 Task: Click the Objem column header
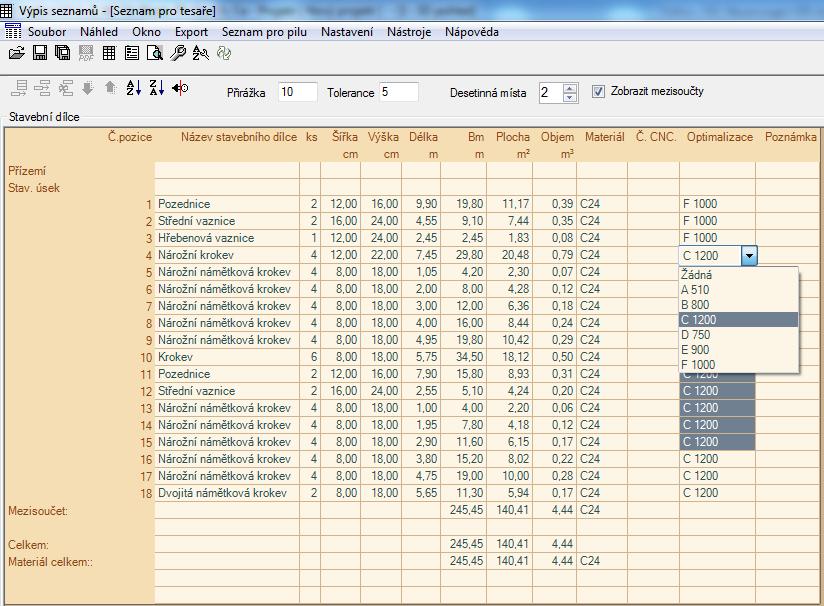pos(557,137)
